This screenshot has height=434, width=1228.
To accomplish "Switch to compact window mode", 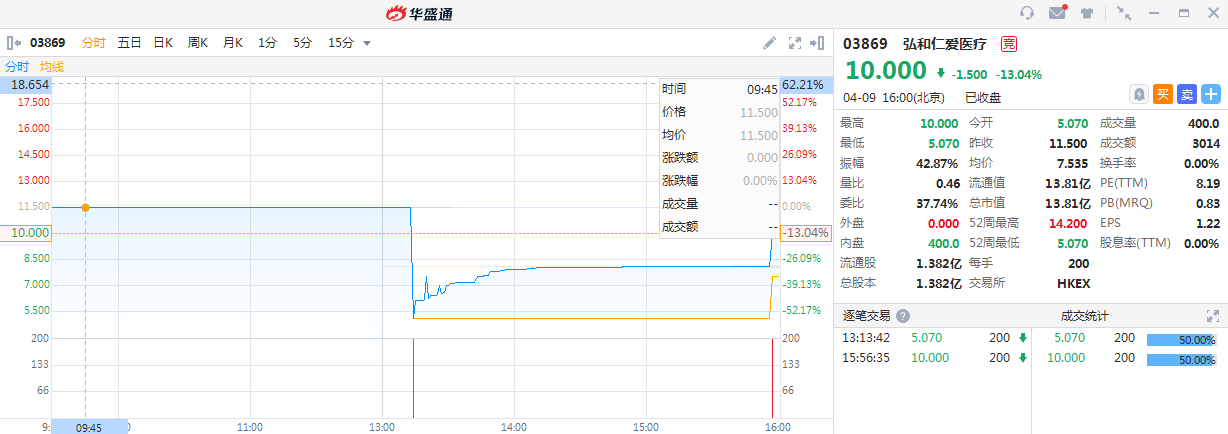I will (1124, 13).
